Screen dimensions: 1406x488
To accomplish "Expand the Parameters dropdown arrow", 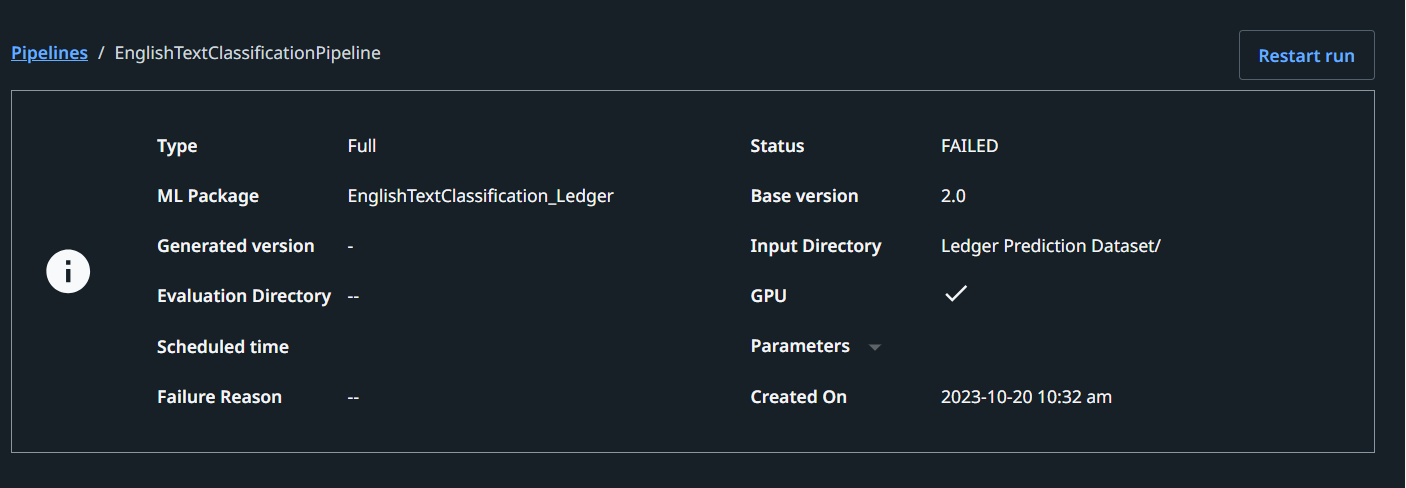I will (x=875, y=347).
